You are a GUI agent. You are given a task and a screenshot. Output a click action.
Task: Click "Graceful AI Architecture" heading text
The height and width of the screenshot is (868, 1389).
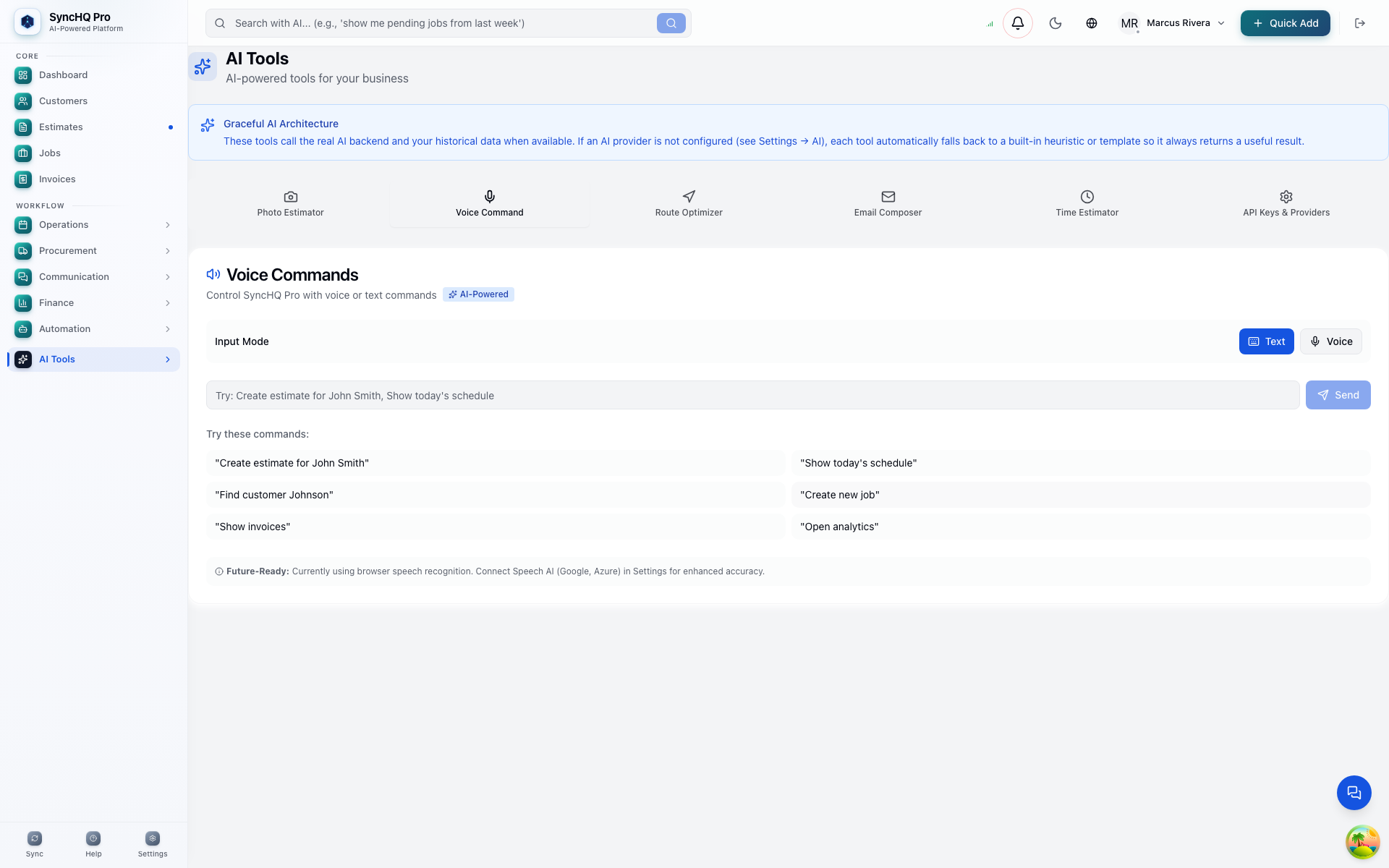(281, 124)
